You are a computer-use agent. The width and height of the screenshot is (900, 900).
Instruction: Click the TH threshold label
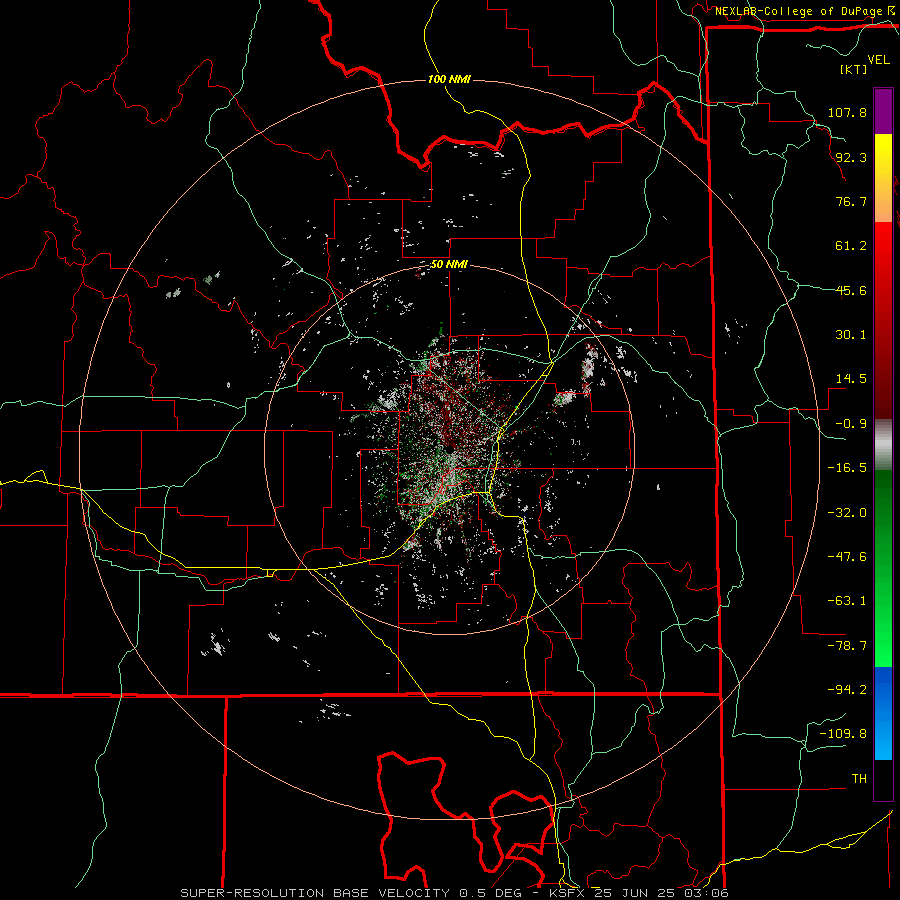click(x=859, y=779)
